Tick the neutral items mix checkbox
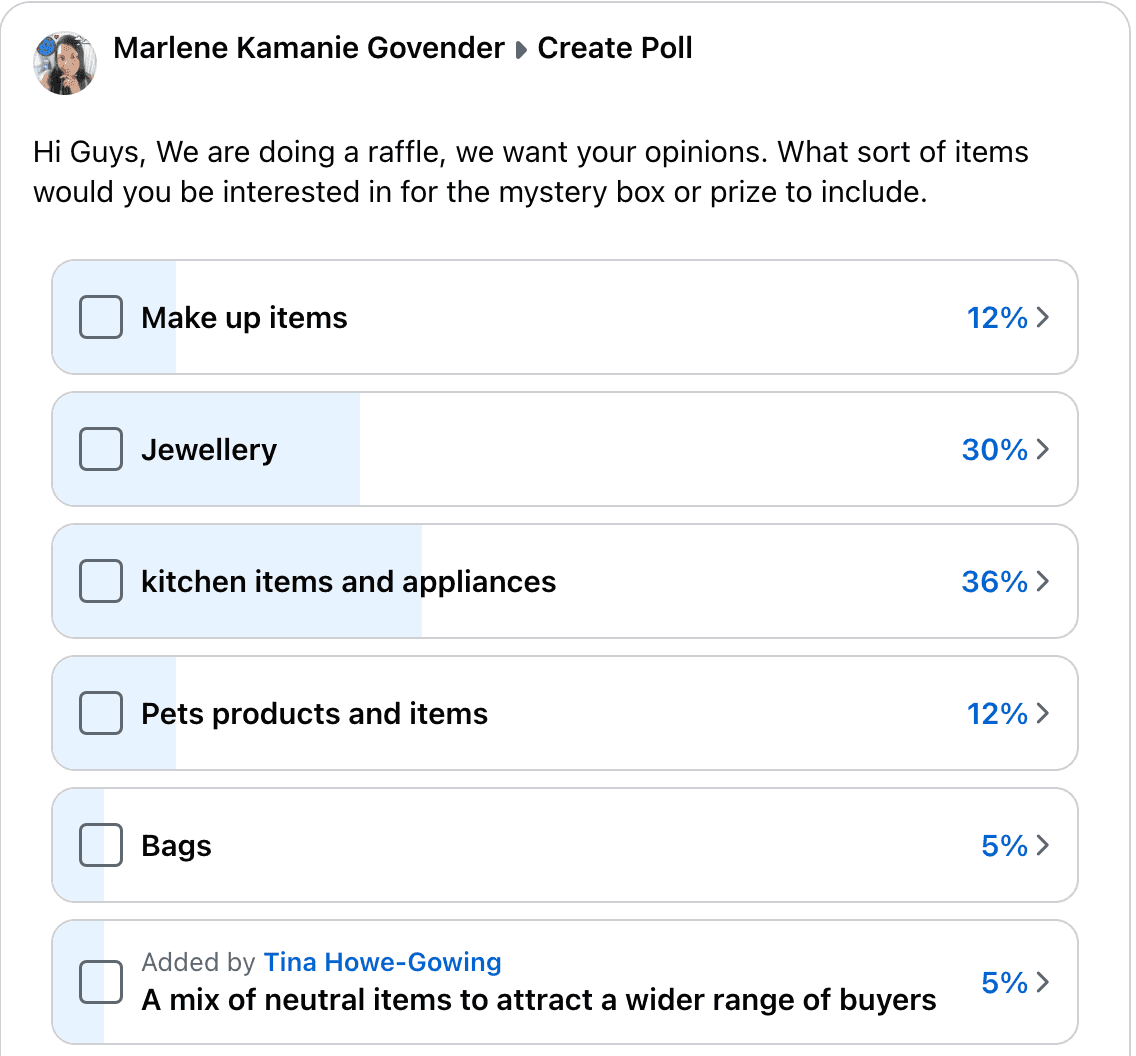 [101, 982]
